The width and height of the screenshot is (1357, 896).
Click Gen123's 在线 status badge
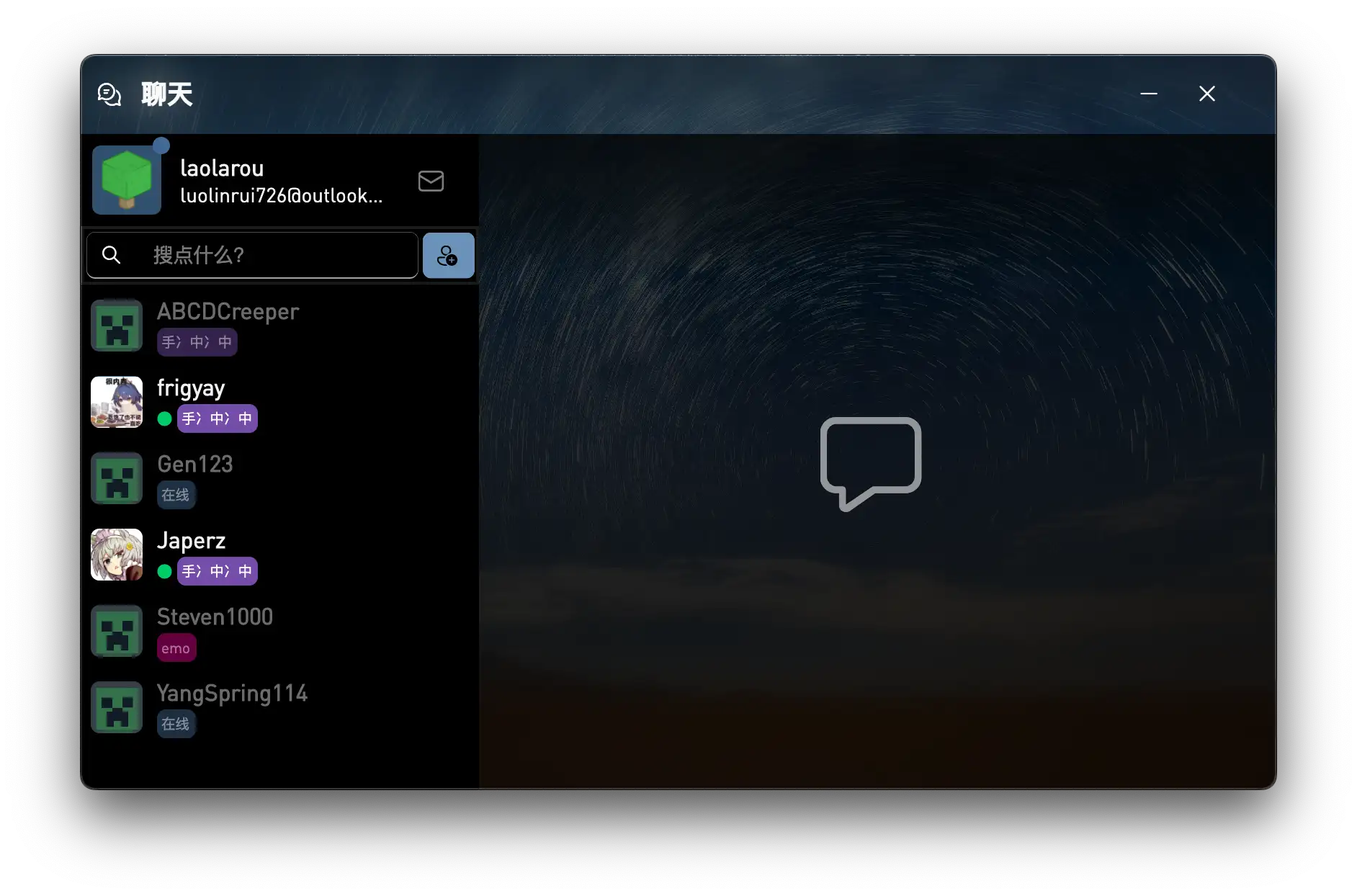tap(176, 495)
